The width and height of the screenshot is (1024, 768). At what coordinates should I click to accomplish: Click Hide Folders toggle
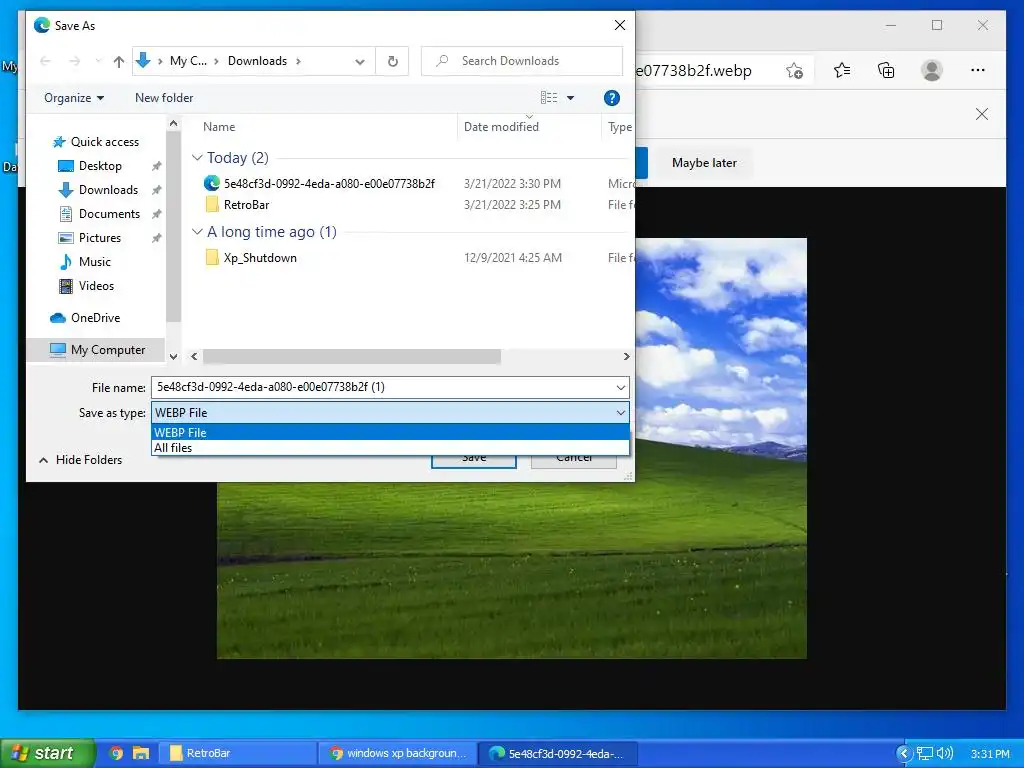coord(81,460)
